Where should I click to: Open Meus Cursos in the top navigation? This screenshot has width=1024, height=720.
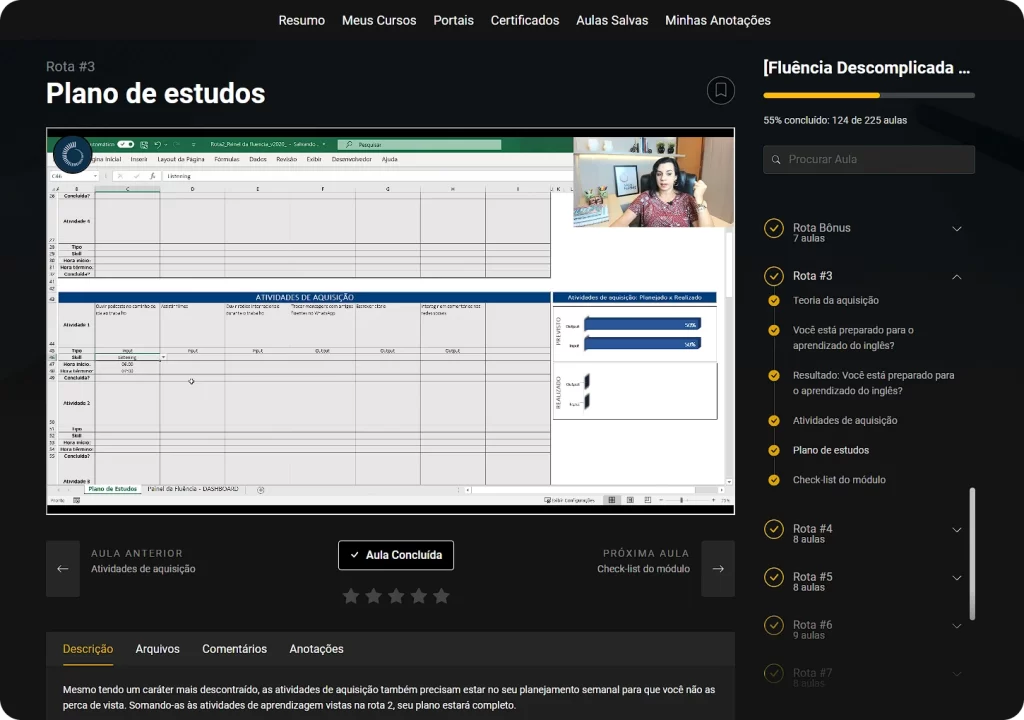(379, 20)
